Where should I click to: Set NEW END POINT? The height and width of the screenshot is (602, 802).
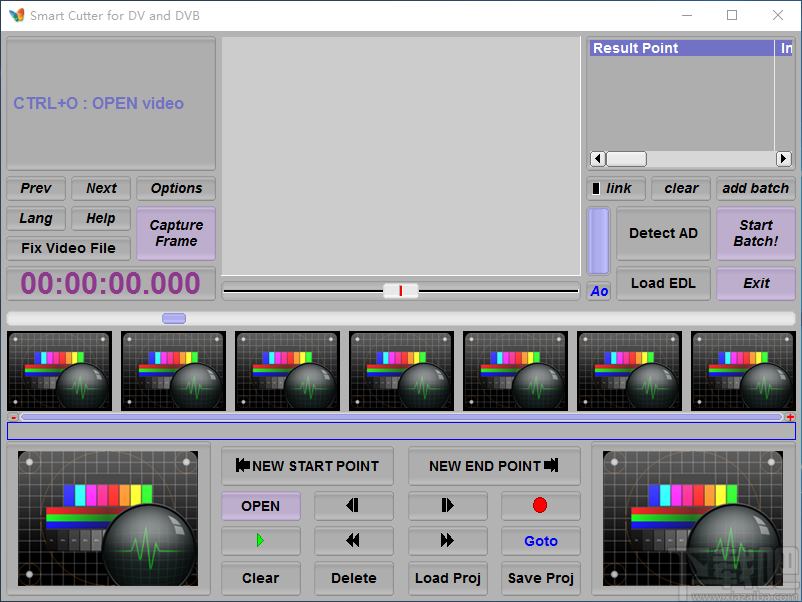click(494, 466)
